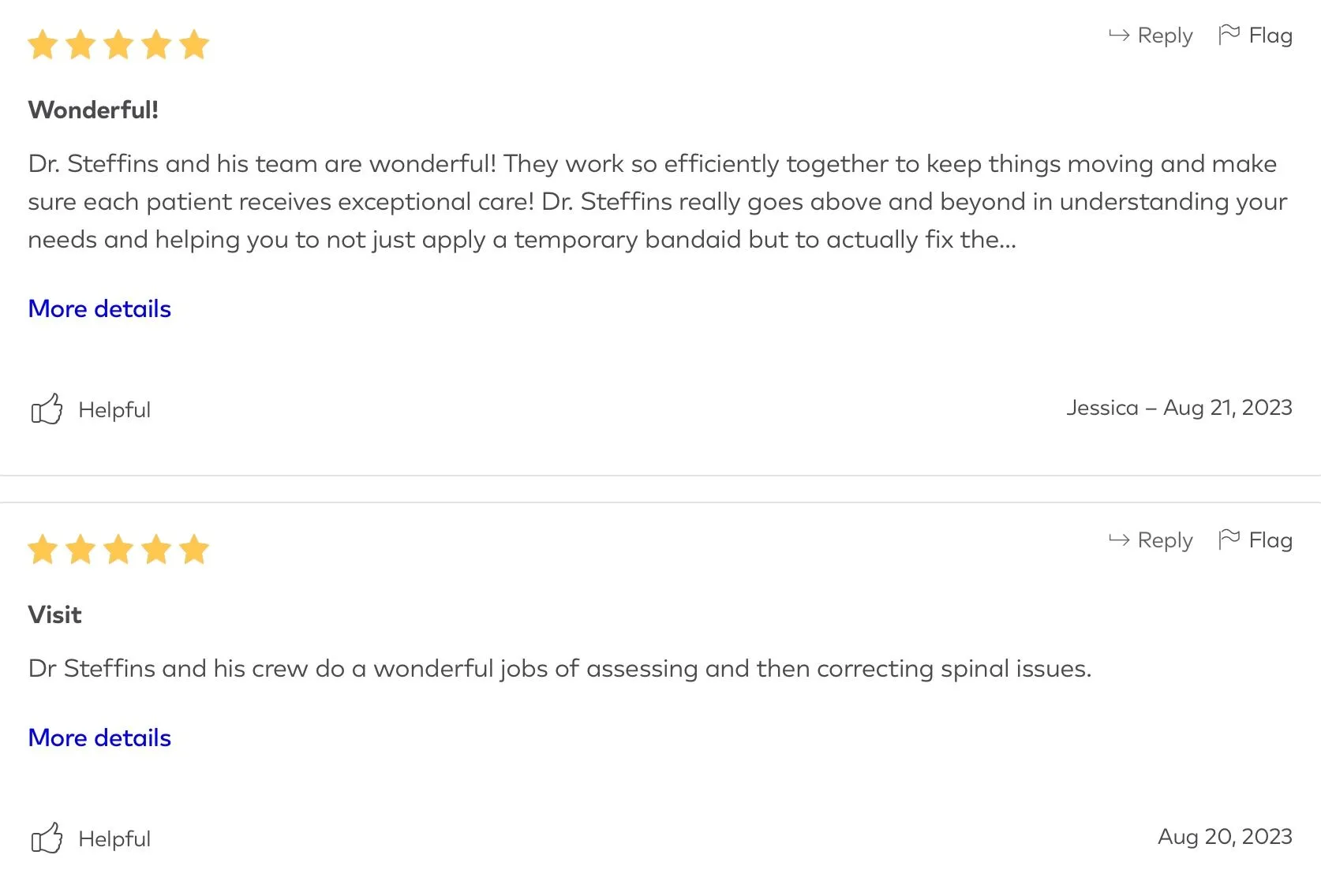1321x896 pixels.
Task: Toggle the Helpful label on the Visit review
Action: 114,839
